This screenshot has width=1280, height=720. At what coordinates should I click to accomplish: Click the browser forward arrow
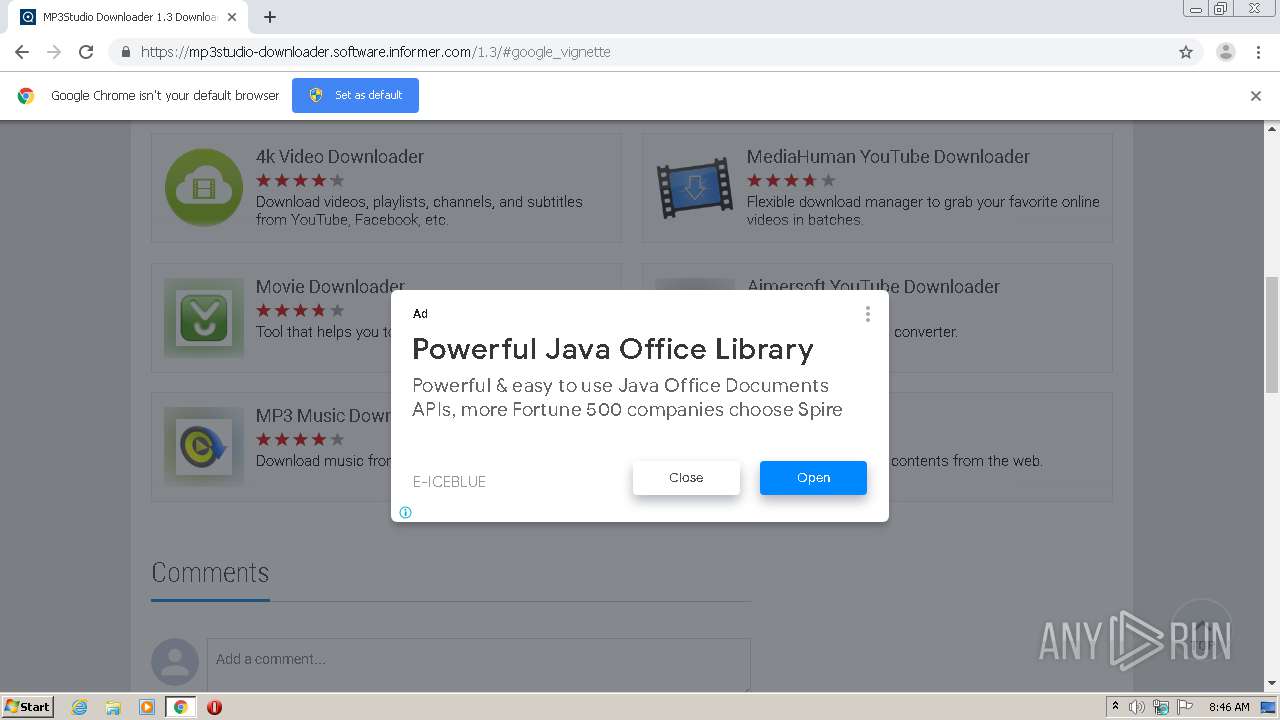[54, 52]
